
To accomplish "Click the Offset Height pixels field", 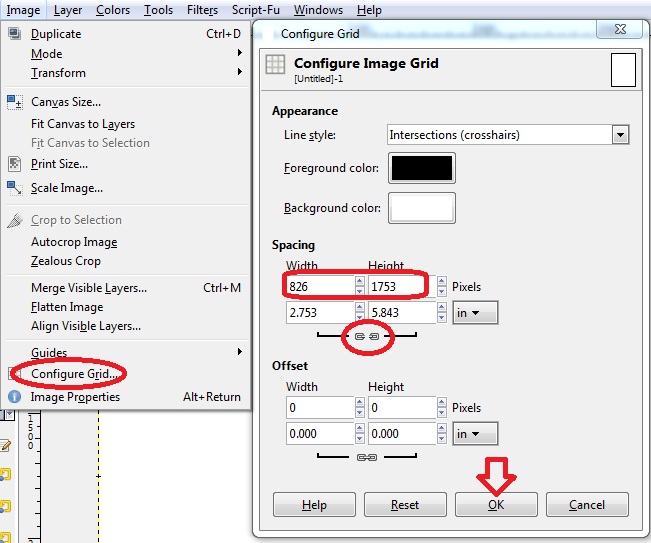I will pyautogui.click(x=402, y=408).
